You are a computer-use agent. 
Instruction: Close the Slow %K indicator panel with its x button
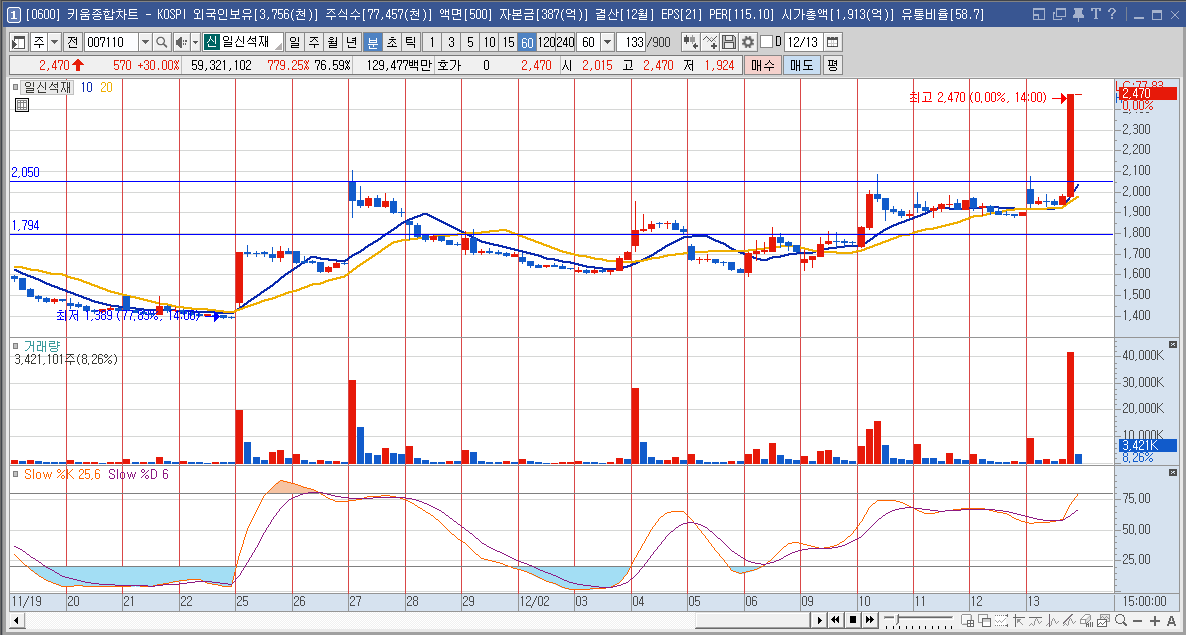coord(1173,472)
